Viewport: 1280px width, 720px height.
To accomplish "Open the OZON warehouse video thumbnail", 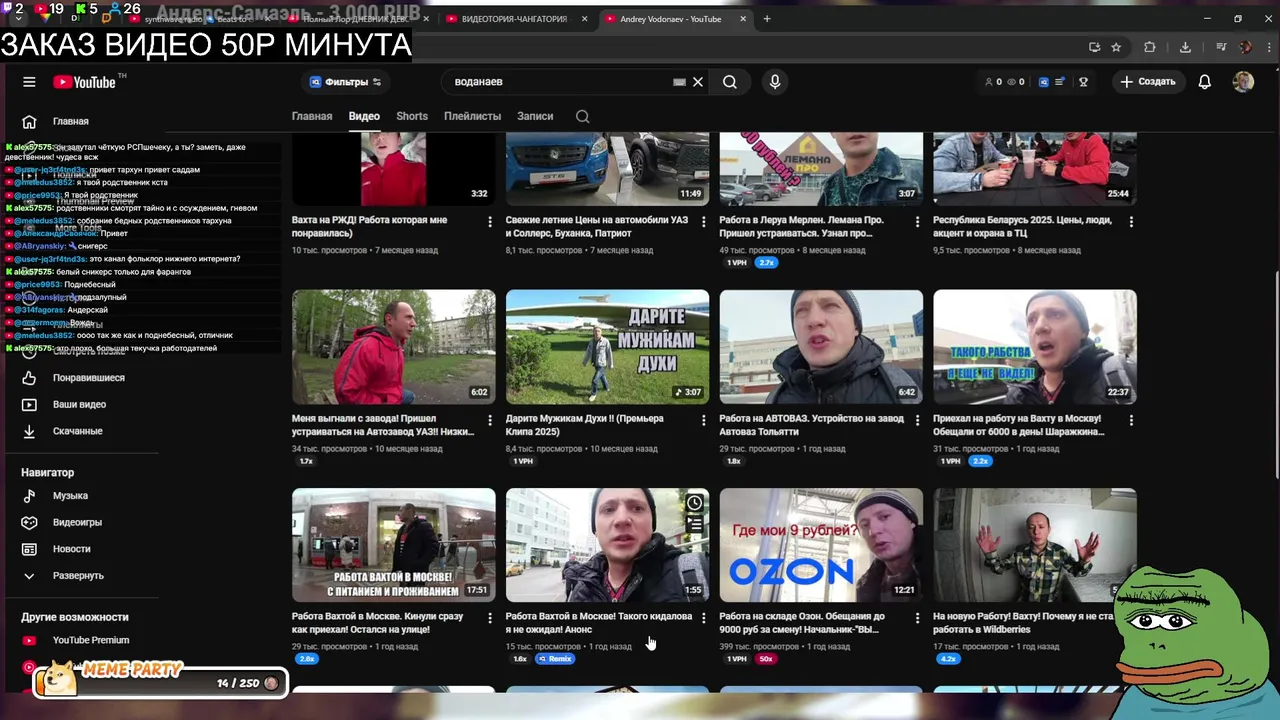I will pyautogui.click(x=821, y=545).
